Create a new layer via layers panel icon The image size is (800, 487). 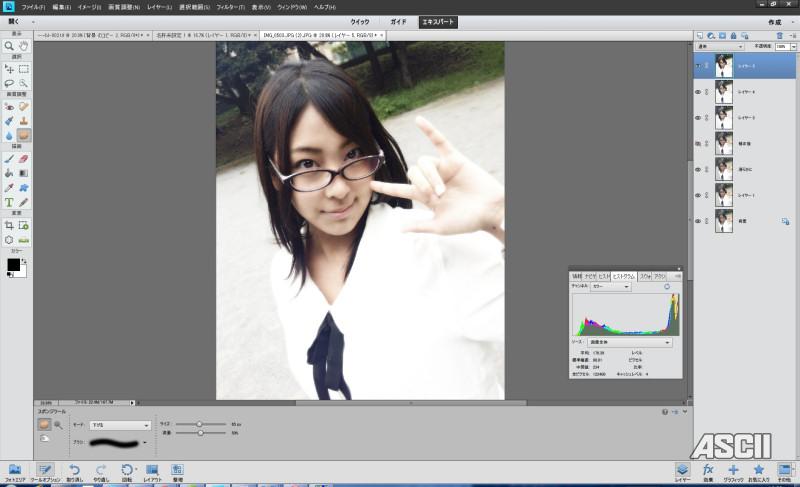[x=700, y=36]
